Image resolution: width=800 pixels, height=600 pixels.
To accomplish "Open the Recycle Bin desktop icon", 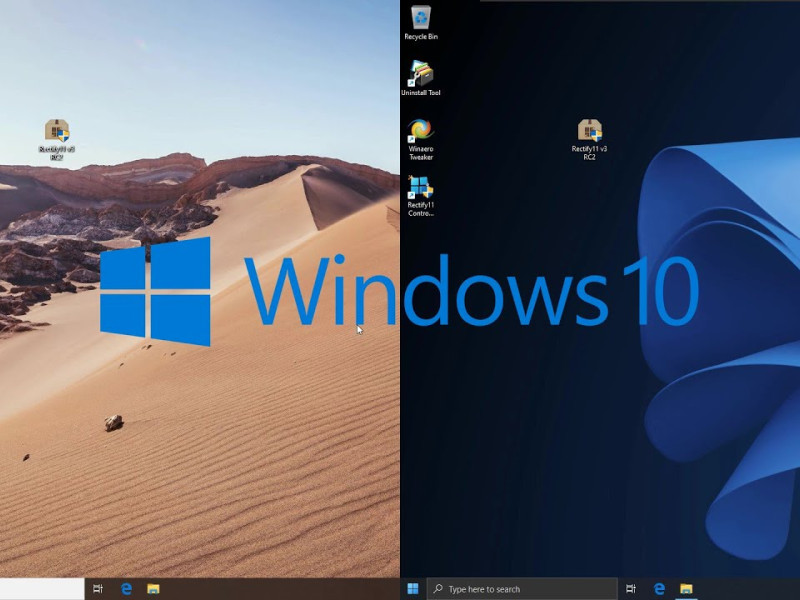I will [421, 22].
